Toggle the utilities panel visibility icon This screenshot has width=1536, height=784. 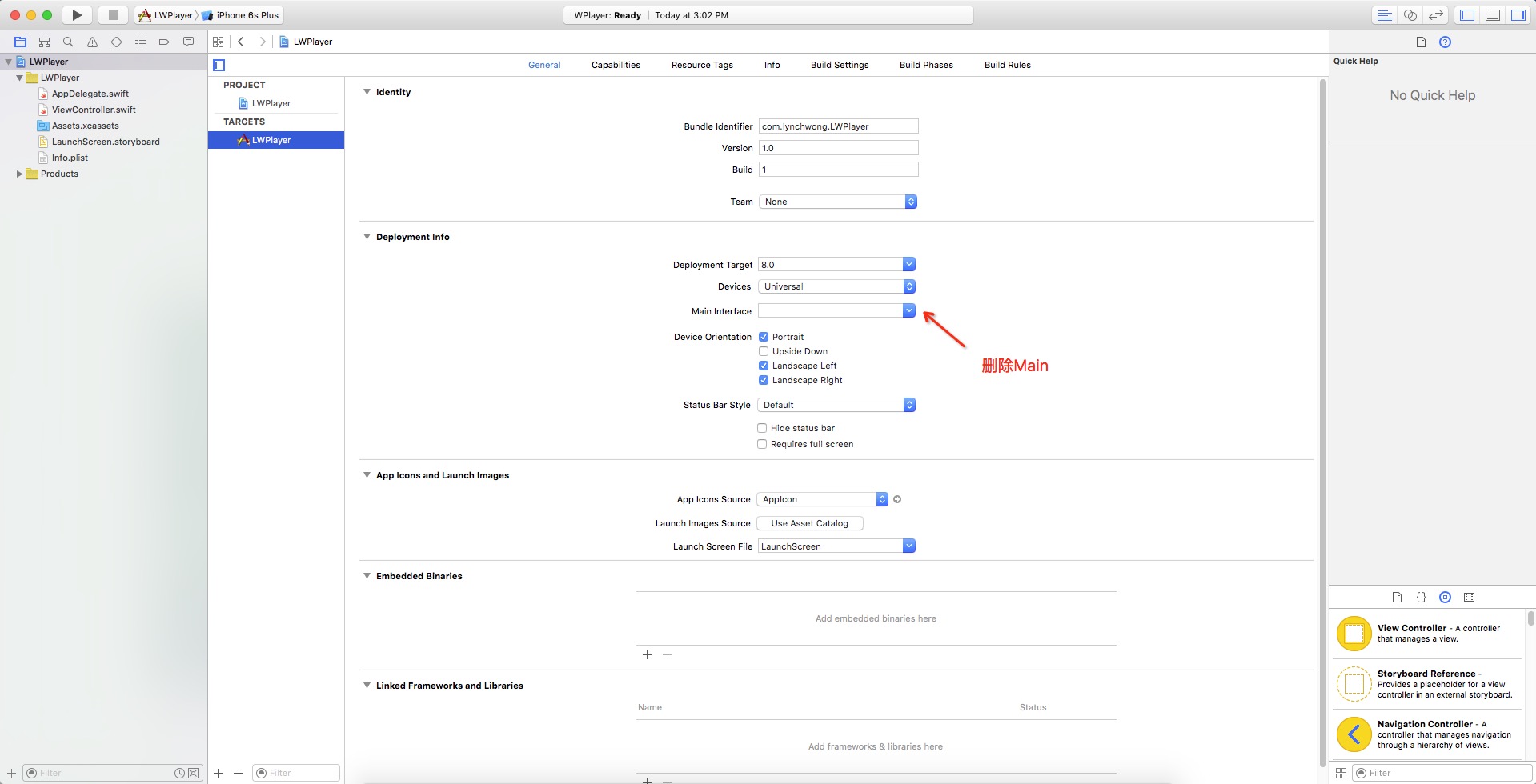point(1518,15)
